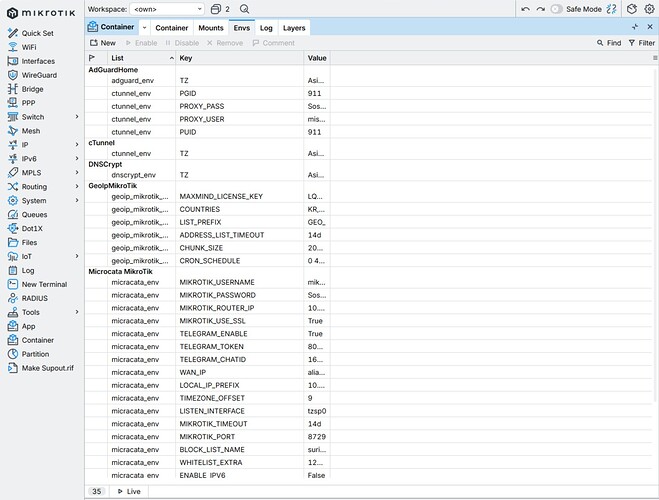Switch to the Log tab

266,28
